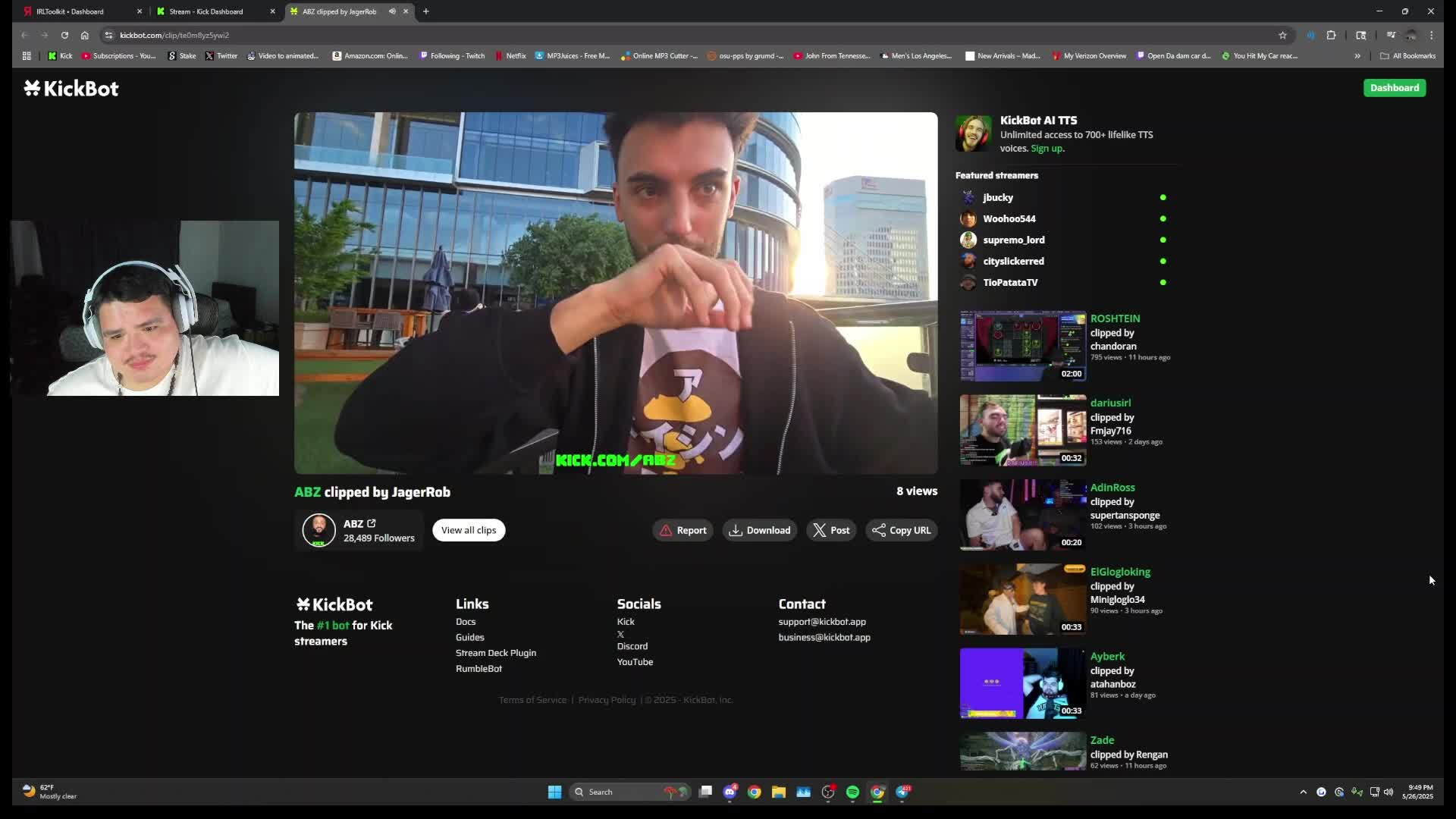
Task: Download the ABZ clip
Action: tap(759, 530)
